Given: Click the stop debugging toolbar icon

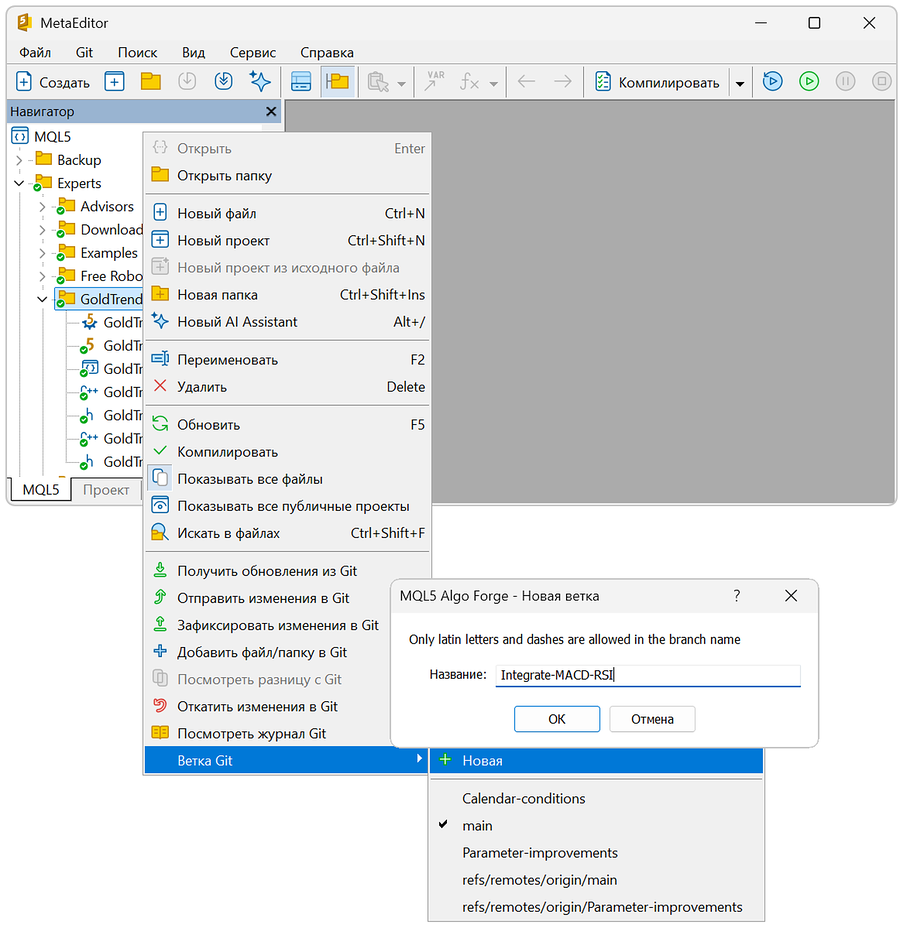Looking at the screenshot, I should coord(881,82).
